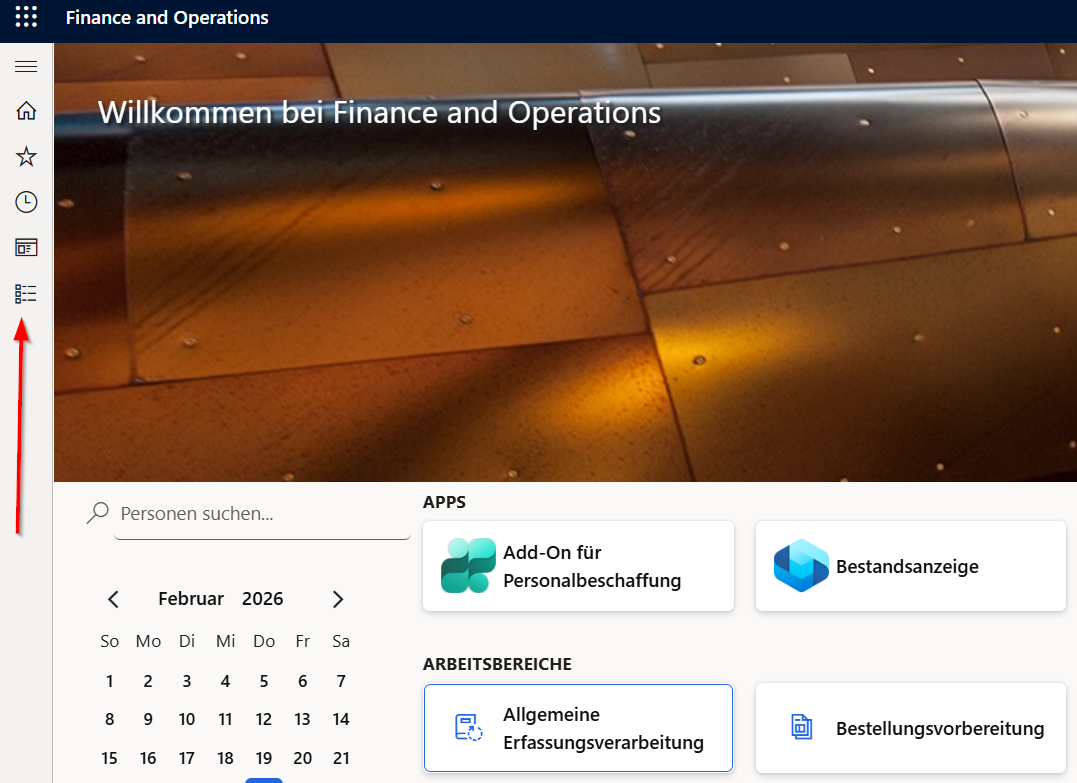Open Bestellungsvorbereitung workspace tile

tap(911, 728)
